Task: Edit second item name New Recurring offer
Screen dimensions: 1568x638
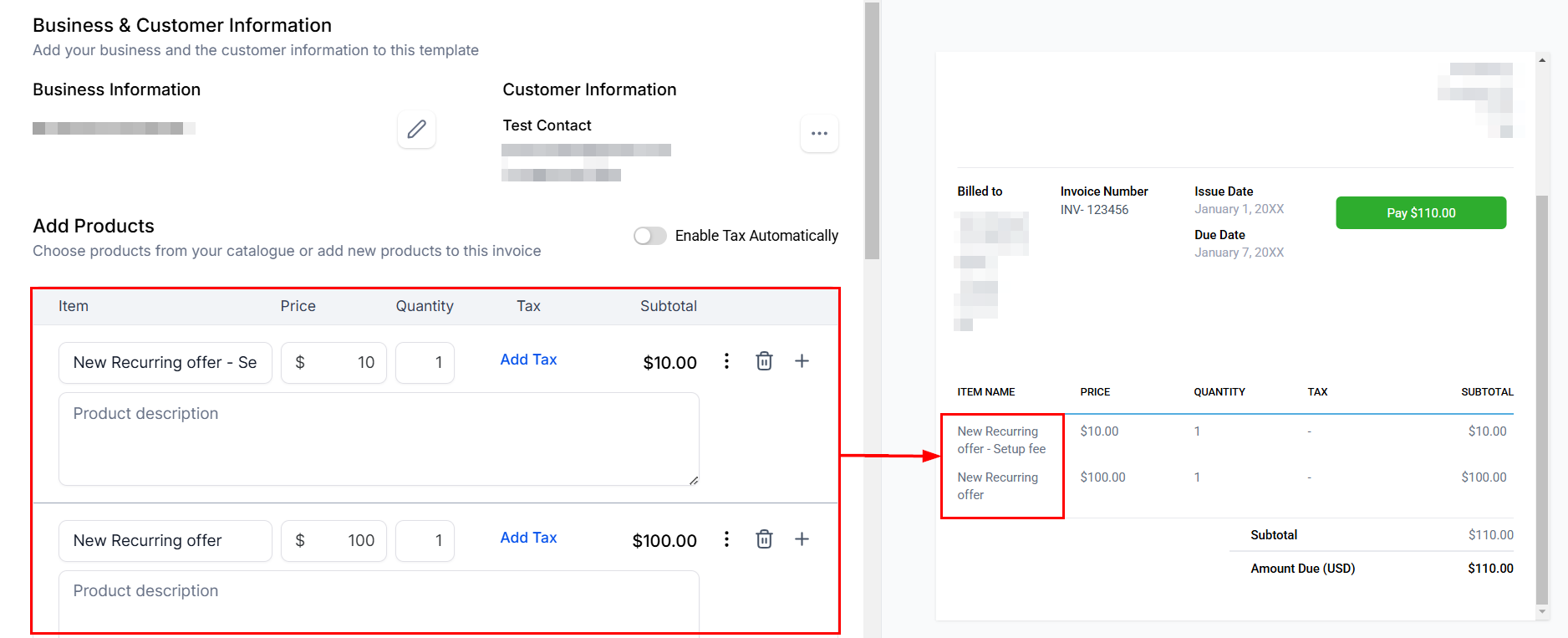Action: point(165,541)
